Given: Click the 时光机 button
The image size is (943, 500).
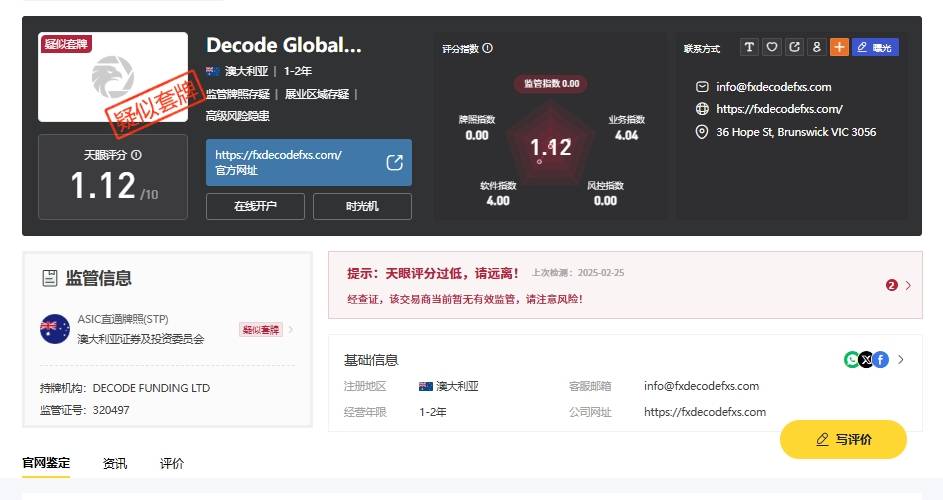Looking at the screenshot, I should [362, 206].
